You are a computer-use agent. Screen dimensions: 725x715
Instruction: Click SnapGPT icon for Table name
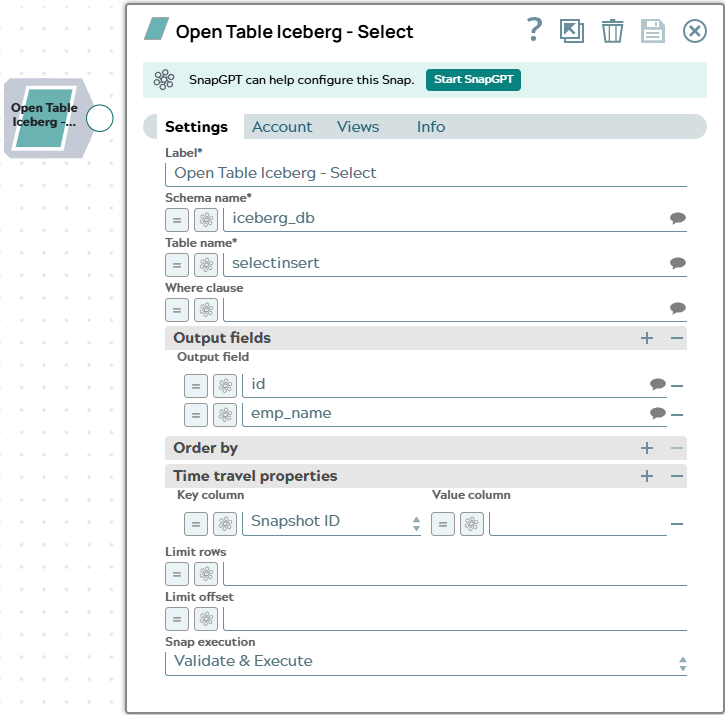click(x=206, y=265)
